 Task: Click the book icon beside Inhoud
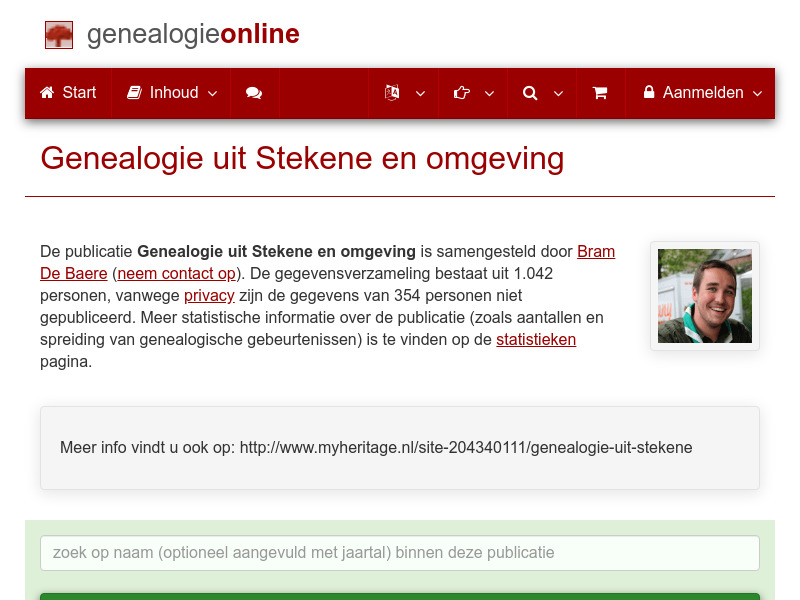pos(135,92)
